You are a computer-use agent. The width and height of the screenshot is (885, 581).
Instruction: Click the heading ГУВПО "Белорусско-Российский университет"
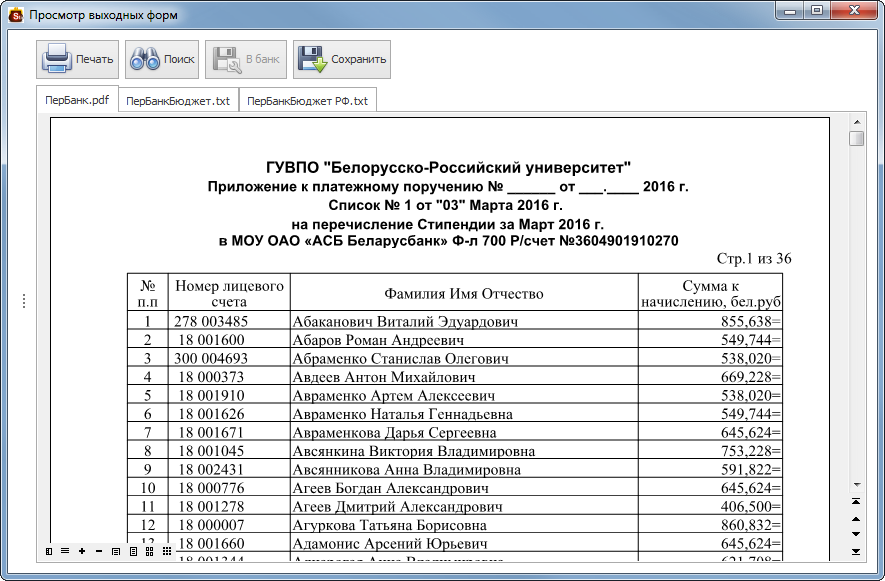coord(448,168)
